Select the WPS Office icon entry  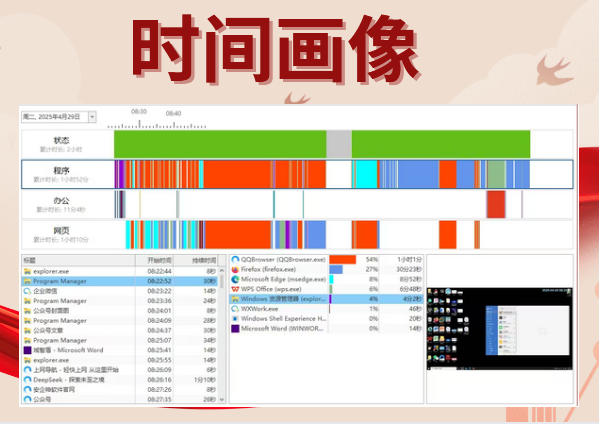235,289
